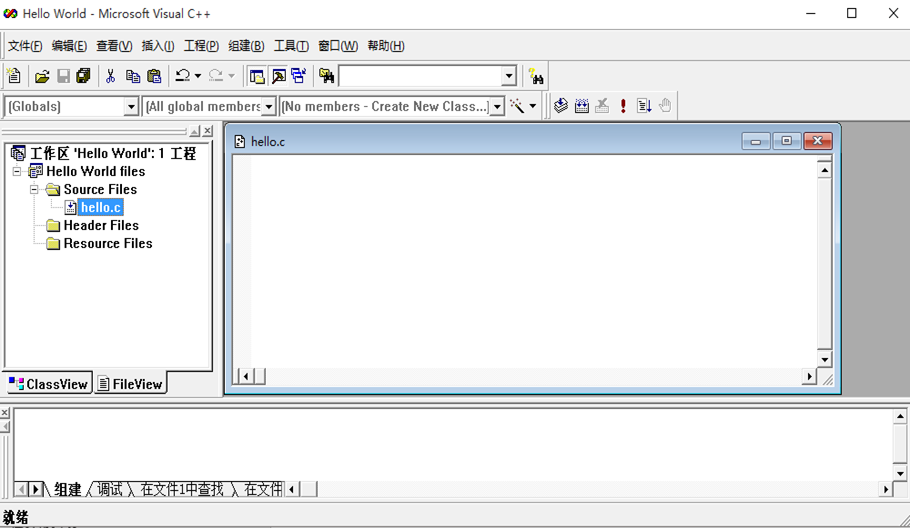Click the Search help binoculars icon
The height and width of the screenshot is (528, 910).
536,76
